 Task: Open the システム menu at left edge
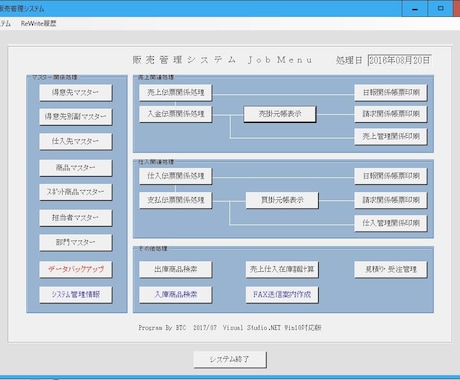pos(5,24)
